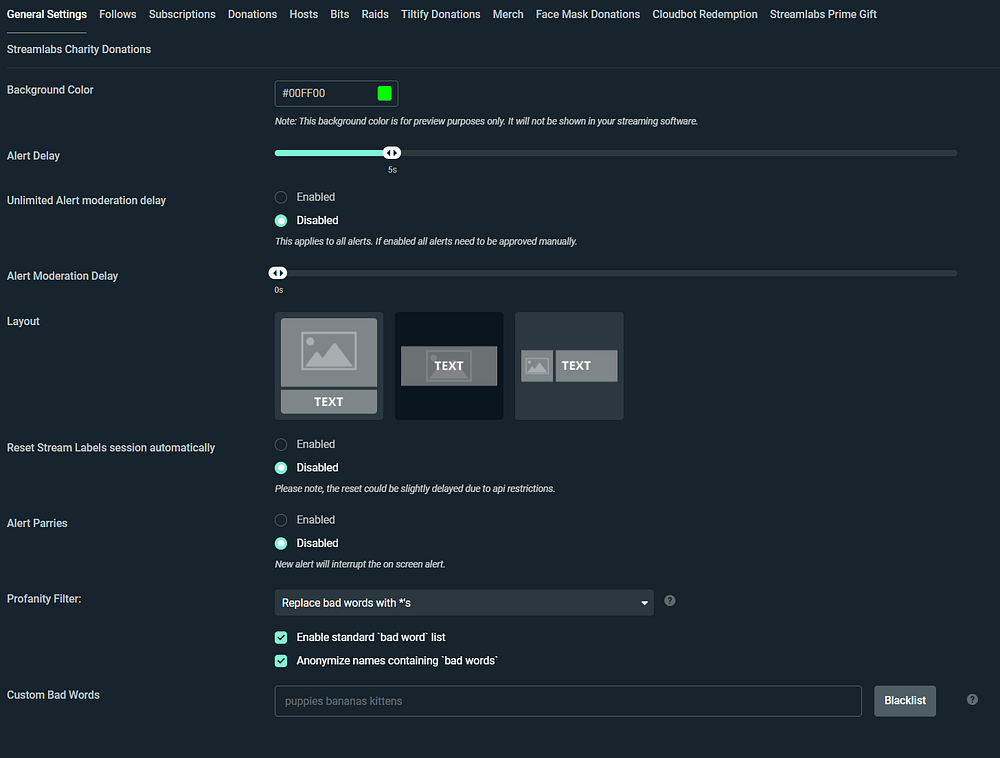The image size is (1000, 758).
Task: Click the Alert Moderation Delay slider handle
Action: (x=278, y=273)
